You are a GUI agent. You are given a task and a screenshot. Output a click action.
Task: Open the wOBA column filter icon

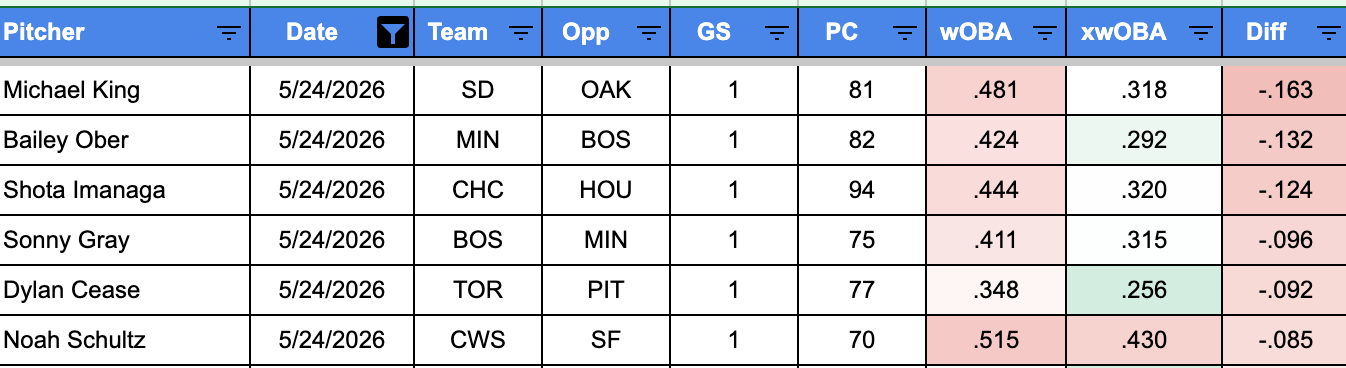tap(1045, 33)
